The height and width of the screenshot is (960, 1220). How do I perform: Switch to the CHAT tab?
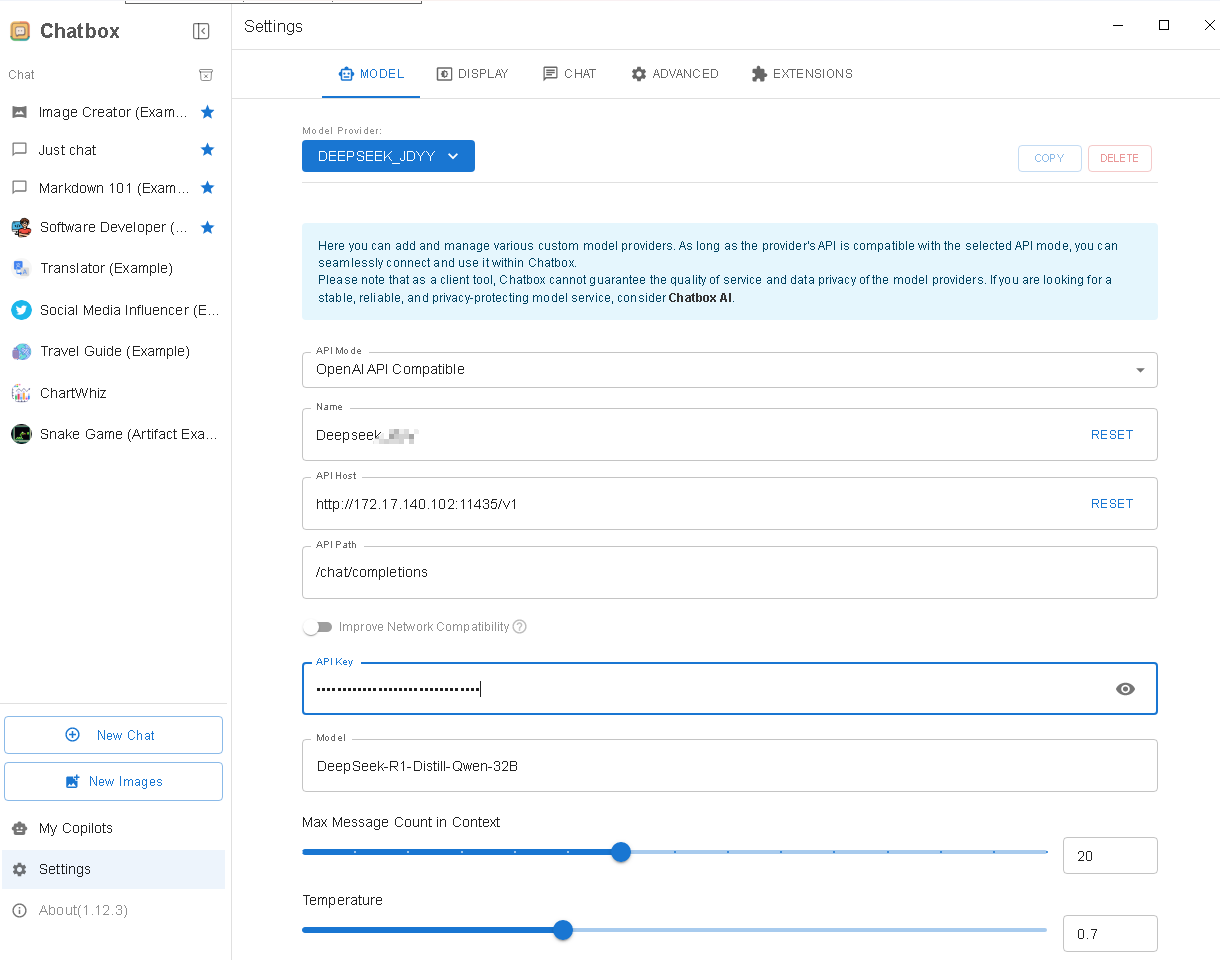(569, 74)
